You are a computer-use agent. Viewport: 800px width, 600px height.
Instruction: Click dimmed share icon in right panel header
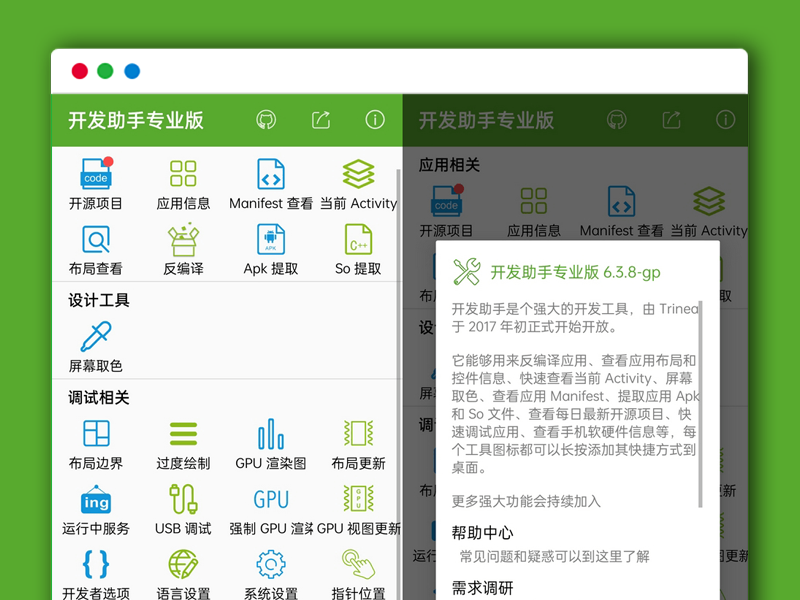(x=671, y=120)
